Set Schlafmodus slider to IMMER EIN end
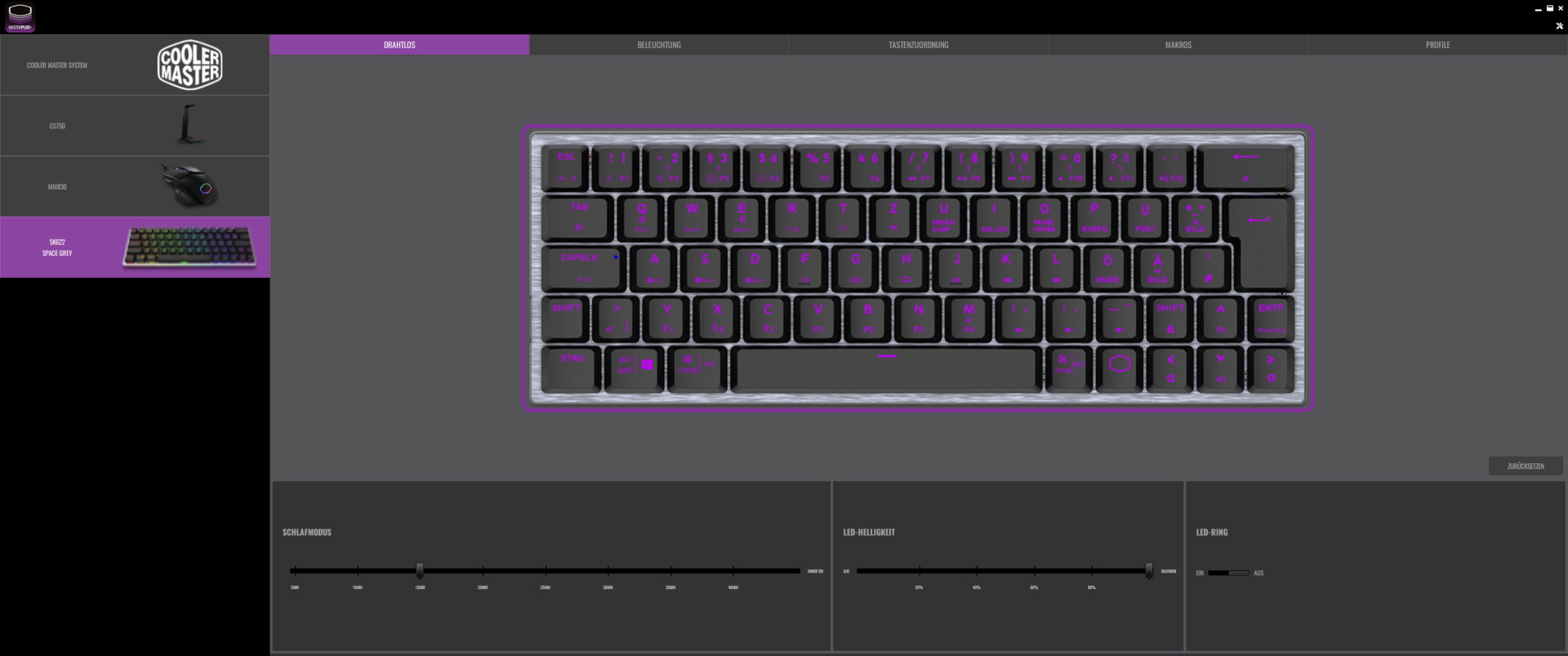Screen dimensions: 1568x656 click(800, 570)
